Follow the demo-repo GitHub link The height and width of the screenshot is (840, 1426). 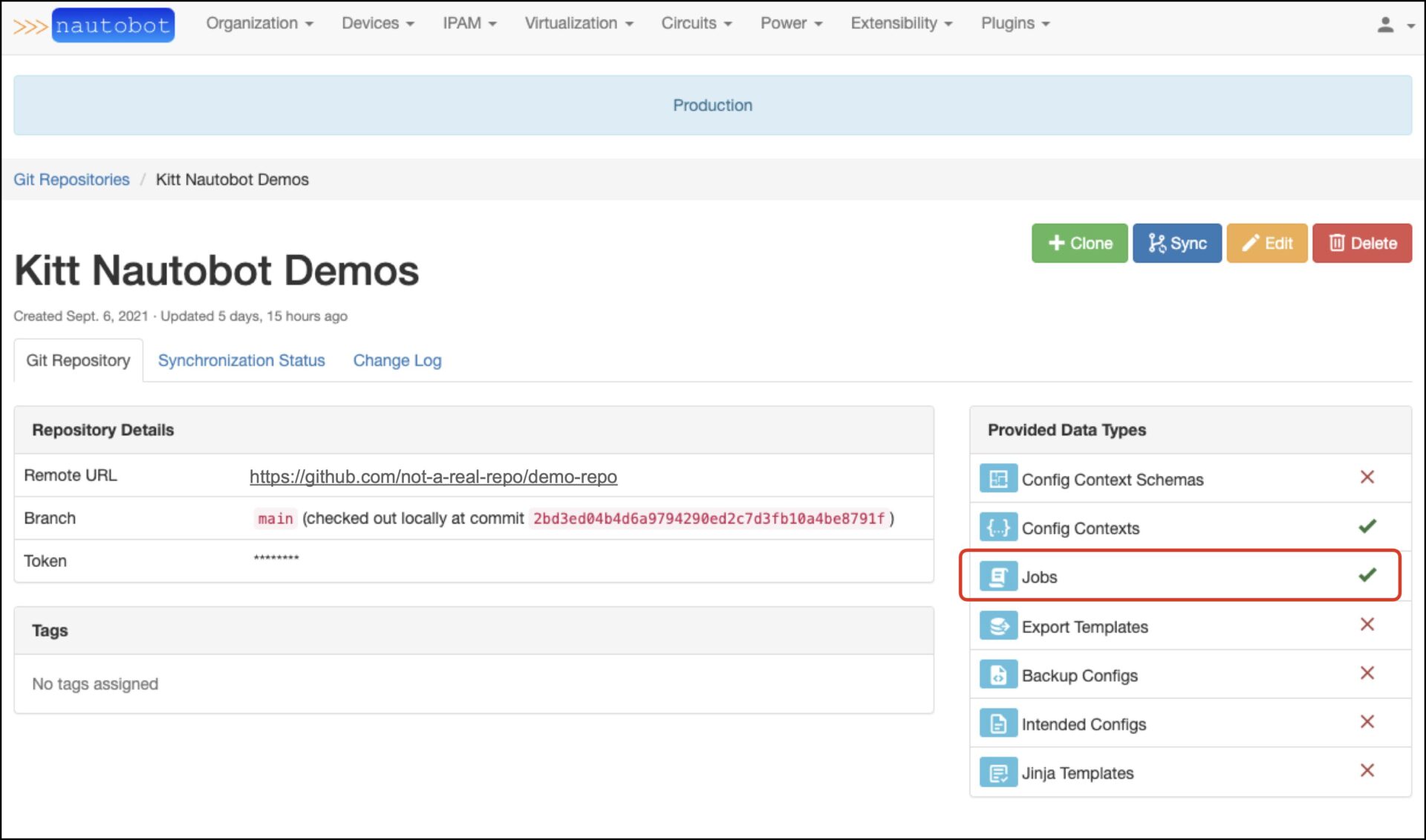coord(433,476)
